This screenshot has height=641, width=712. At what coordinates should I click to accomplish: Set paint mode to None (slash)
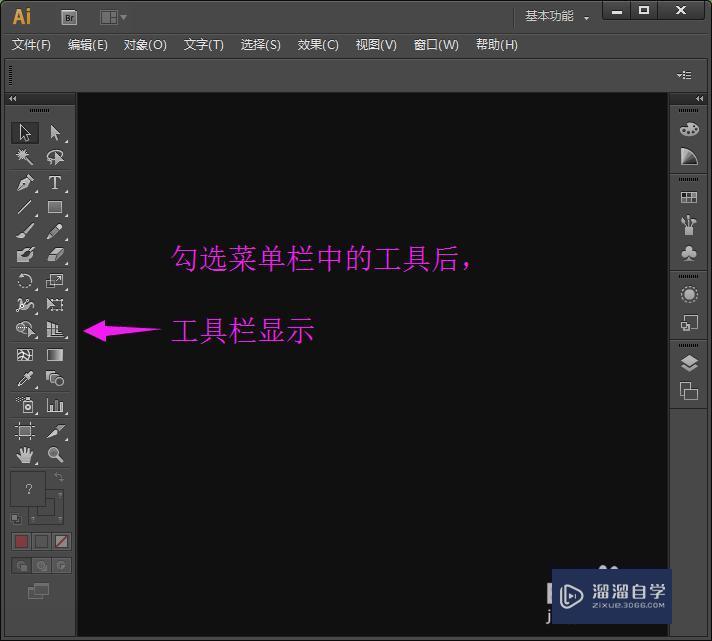click(61, 541)
